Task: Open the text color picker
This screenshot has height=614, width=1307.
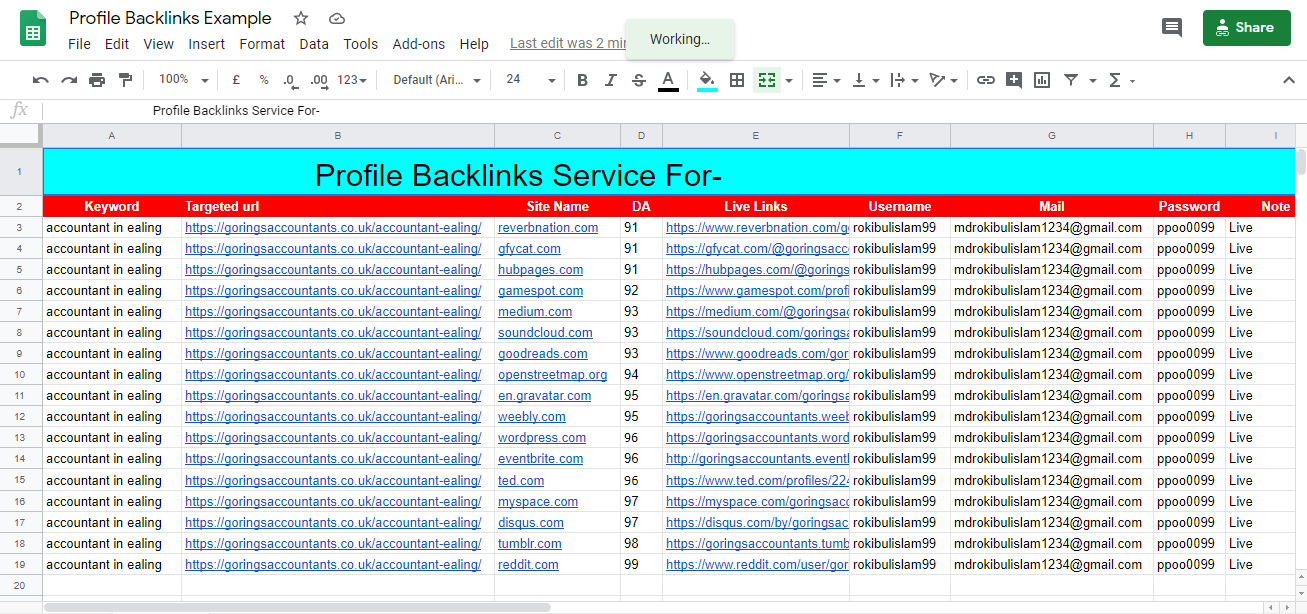Action: pyautogui.click(x=667, y=80)
